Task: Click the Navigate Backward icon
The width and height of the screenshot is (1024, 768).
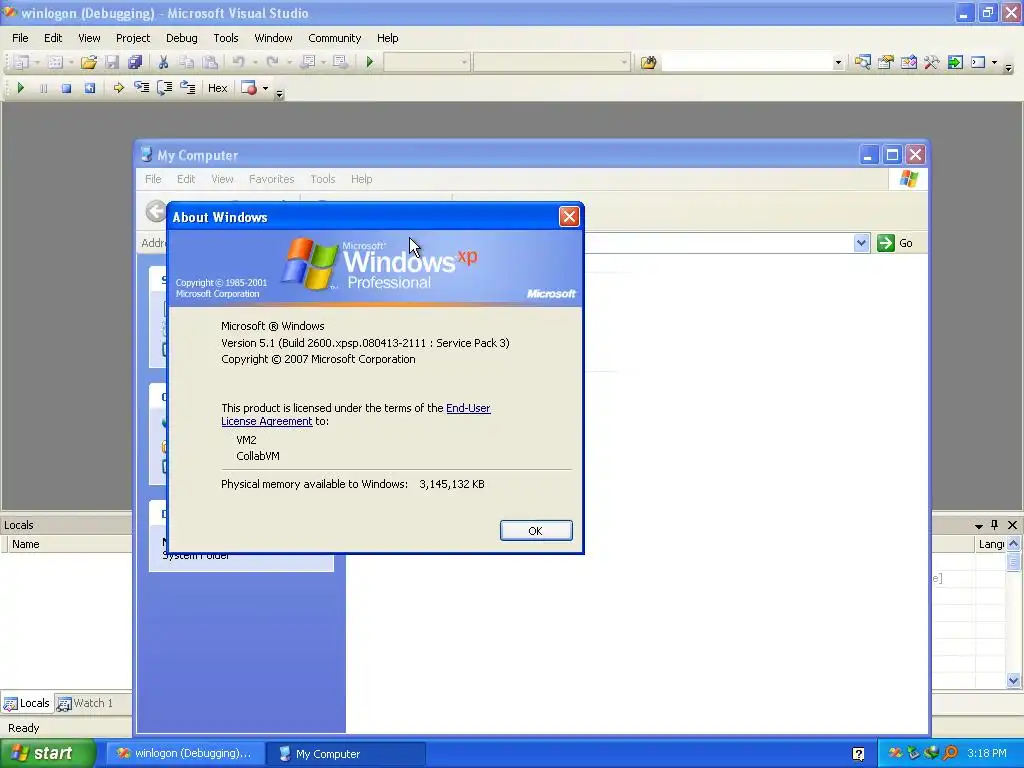Action: click(x=307, y=62)
